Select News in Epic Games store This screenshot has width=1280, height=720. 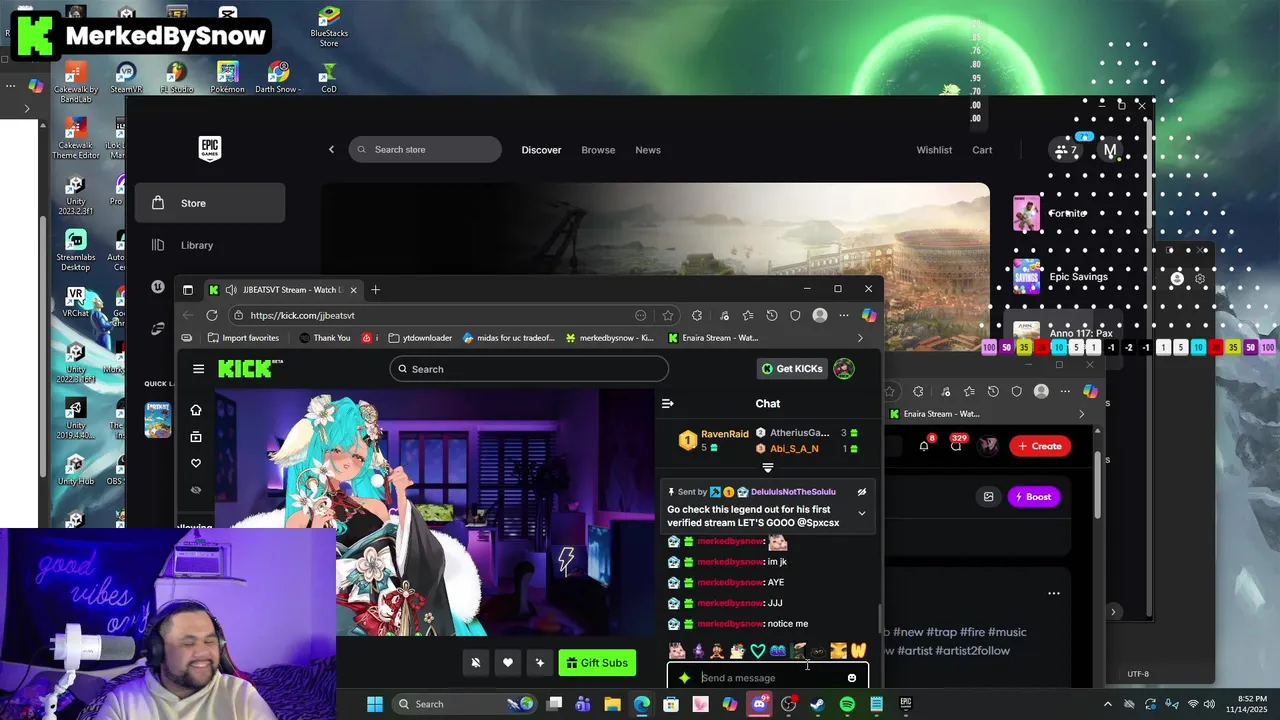tap(648, 150)
